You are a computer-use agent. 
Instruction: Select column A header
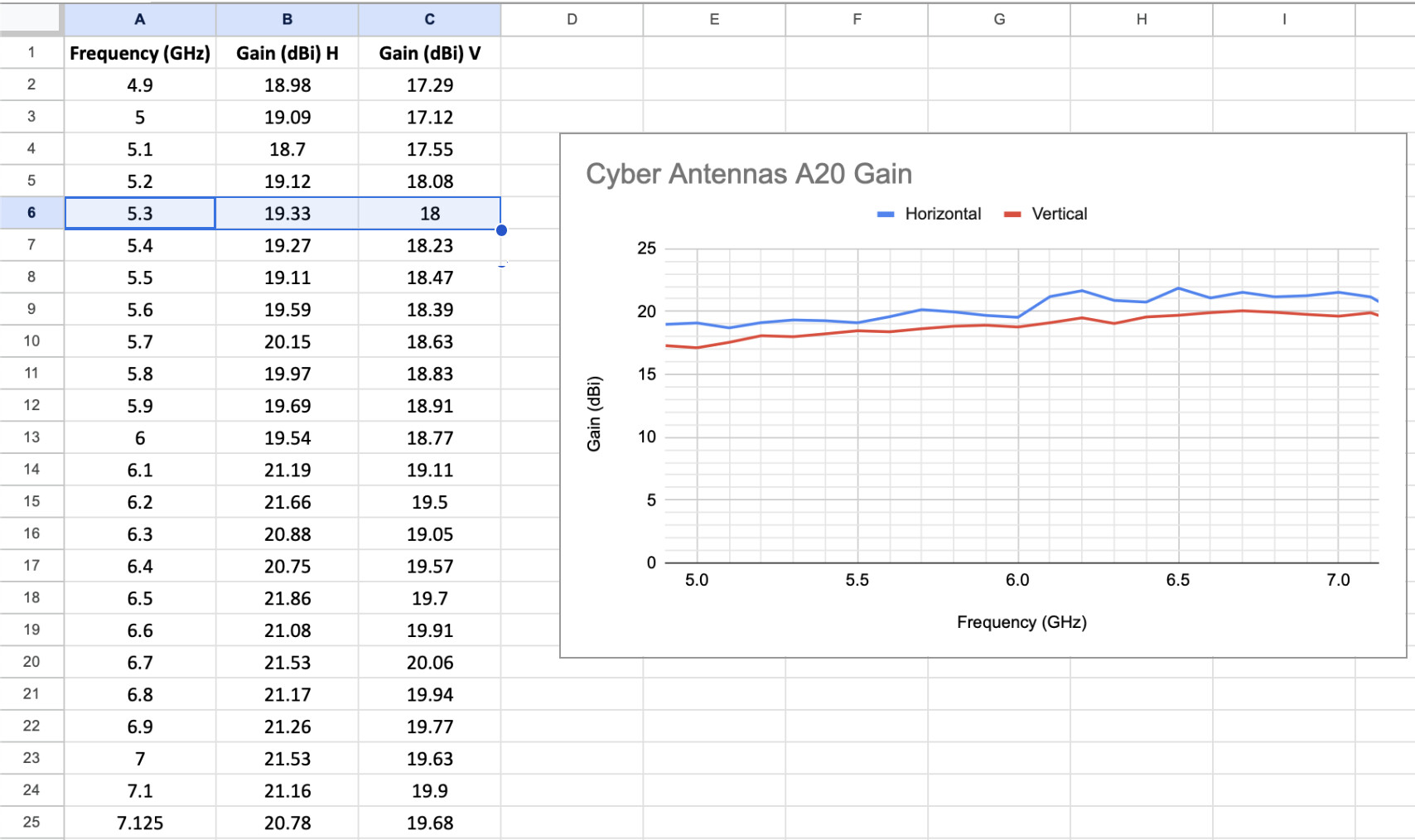(140, 19)
